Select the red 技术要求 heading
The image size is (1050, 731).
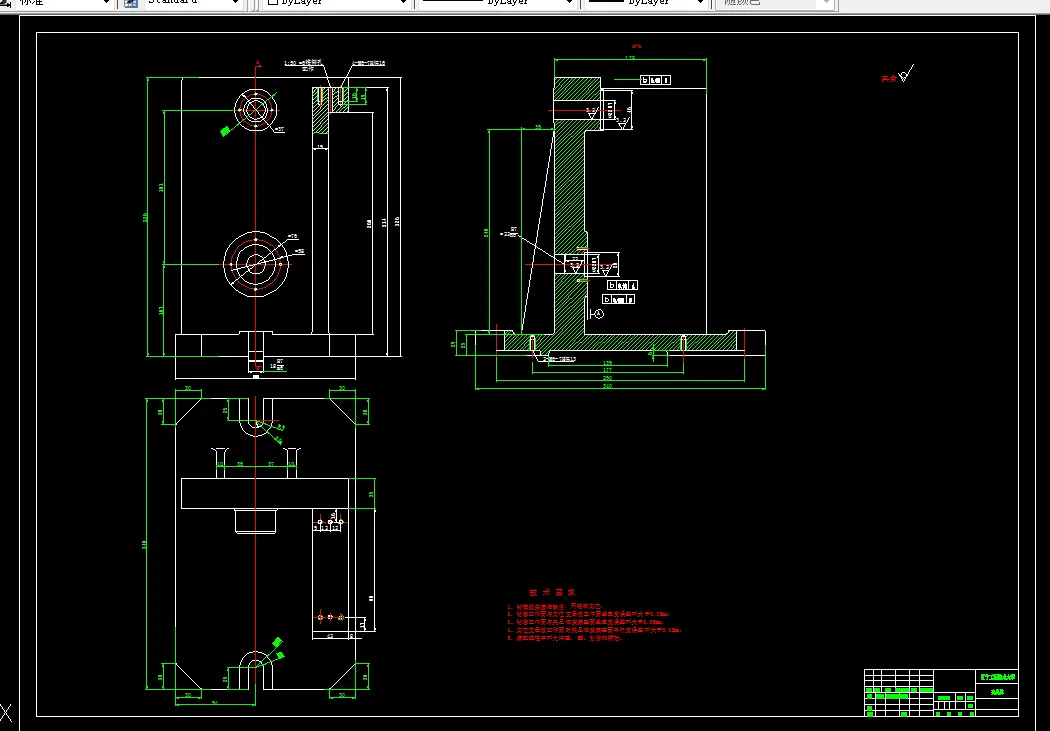[552, 592]
